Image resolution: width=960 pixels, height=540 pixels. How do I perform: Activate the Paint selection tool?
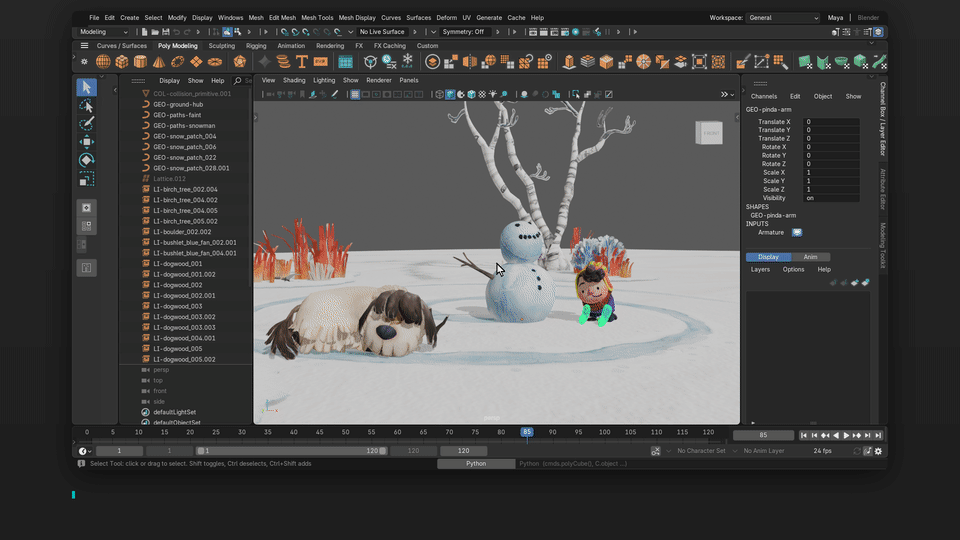[x=86, y=124]
